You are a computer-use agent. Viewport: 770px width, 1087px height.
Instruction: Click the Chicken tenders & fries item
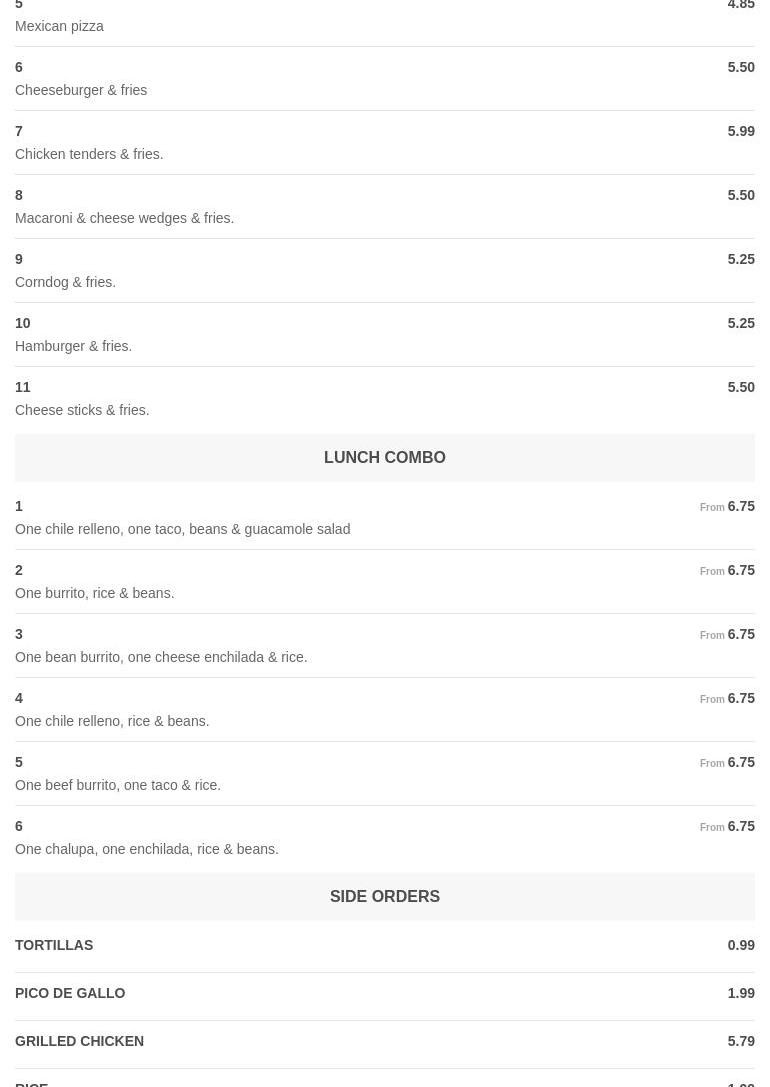click(89, 154)
